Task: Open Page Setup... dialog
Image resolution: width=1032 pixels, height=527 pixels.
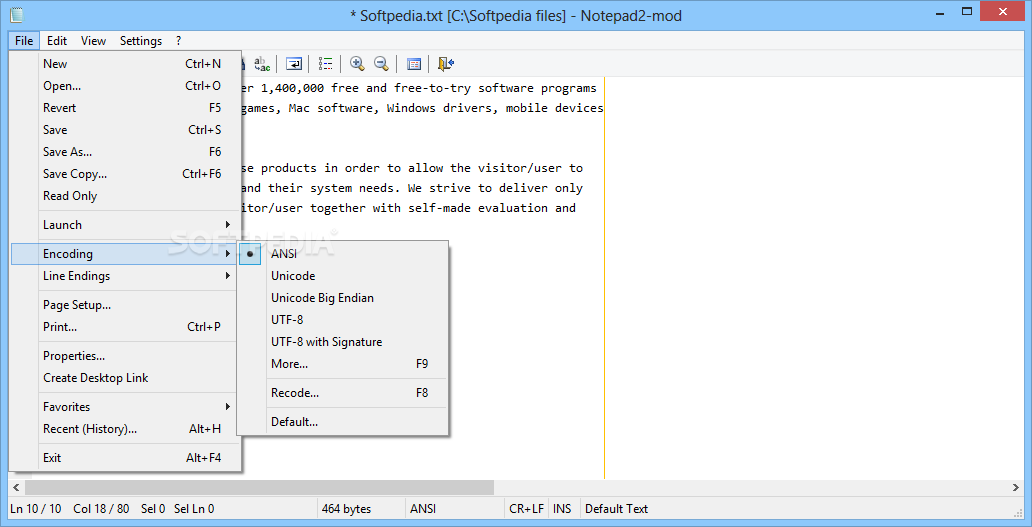Action: pyautogui.click(x=126, y=305)
